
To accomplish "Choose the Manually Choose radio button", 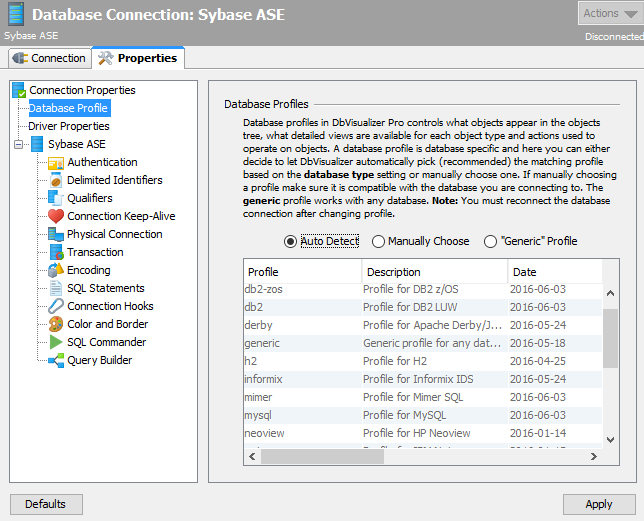I will (379, 241).
